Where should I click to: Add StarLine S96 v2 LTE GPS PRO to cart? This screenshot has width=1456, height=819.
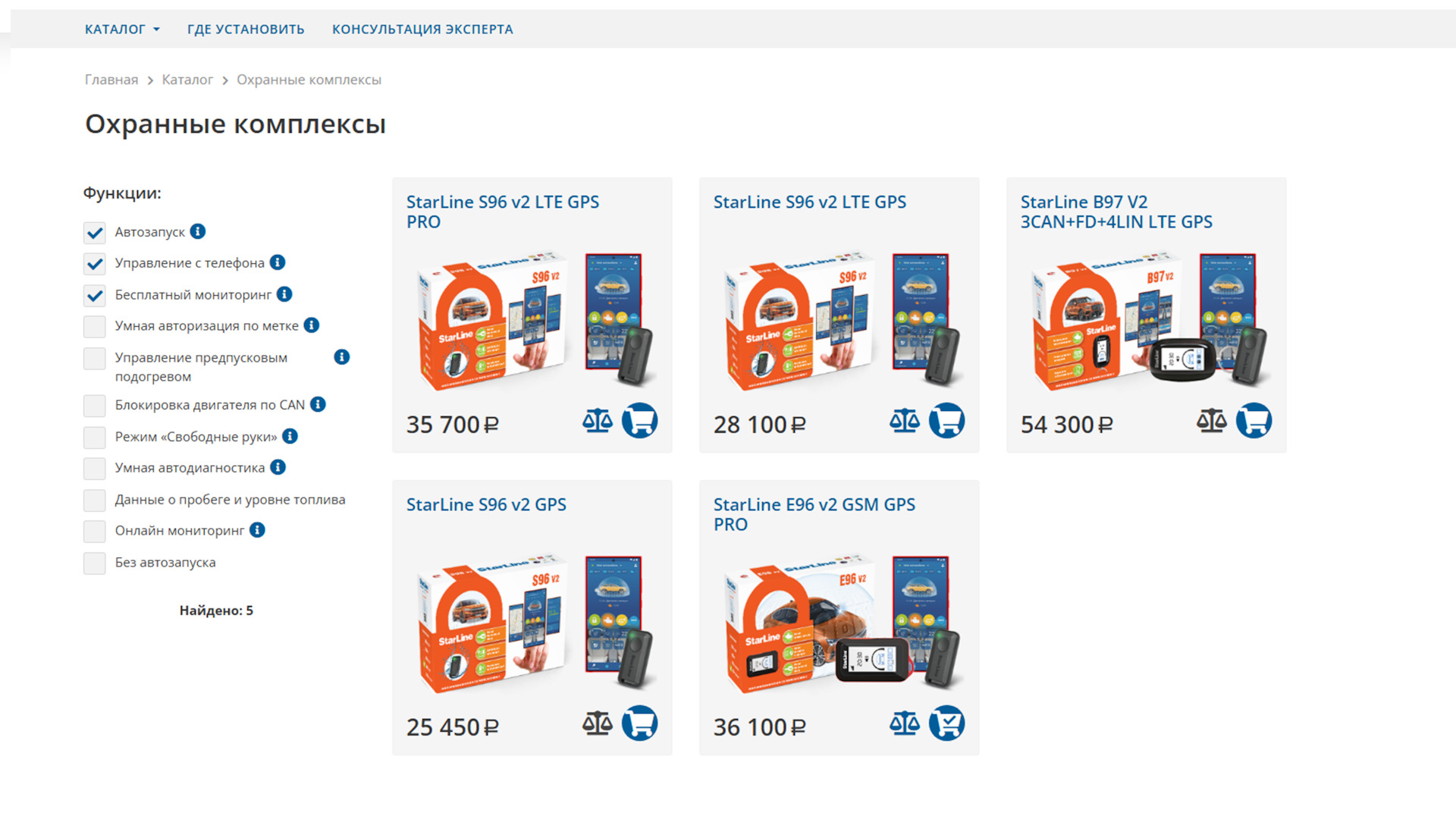coord(639,421)
